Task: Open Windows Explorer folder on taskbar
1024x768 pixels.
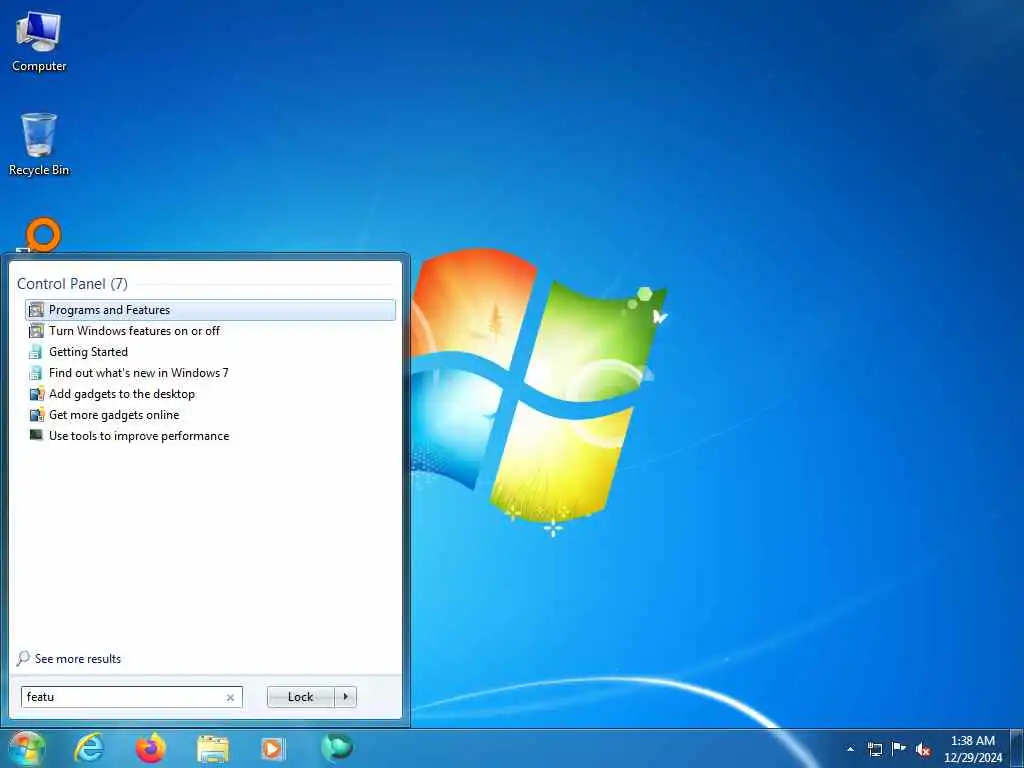Action: point(213,750)
